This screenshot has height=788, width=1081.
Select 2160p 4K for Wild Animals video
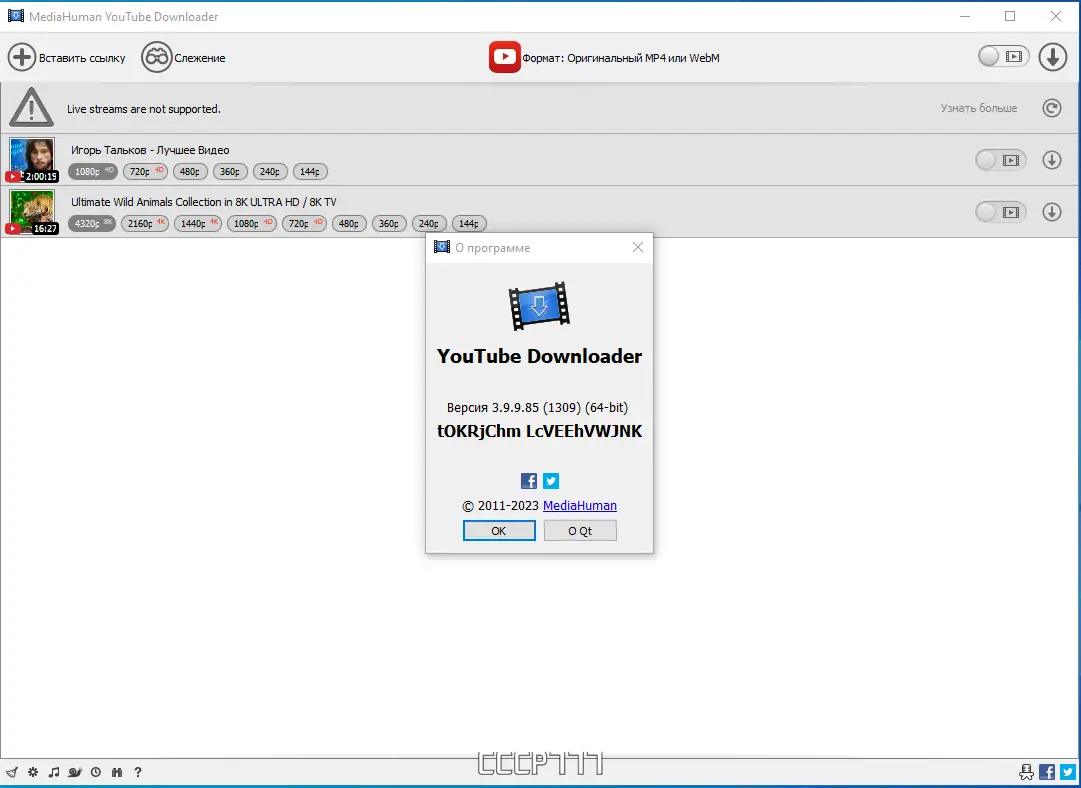click(145, 223)
